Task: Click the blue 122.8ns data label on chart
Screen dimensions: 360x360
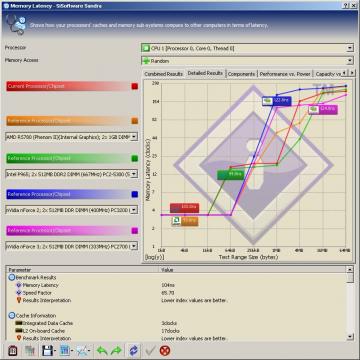Action: [277, 101]
